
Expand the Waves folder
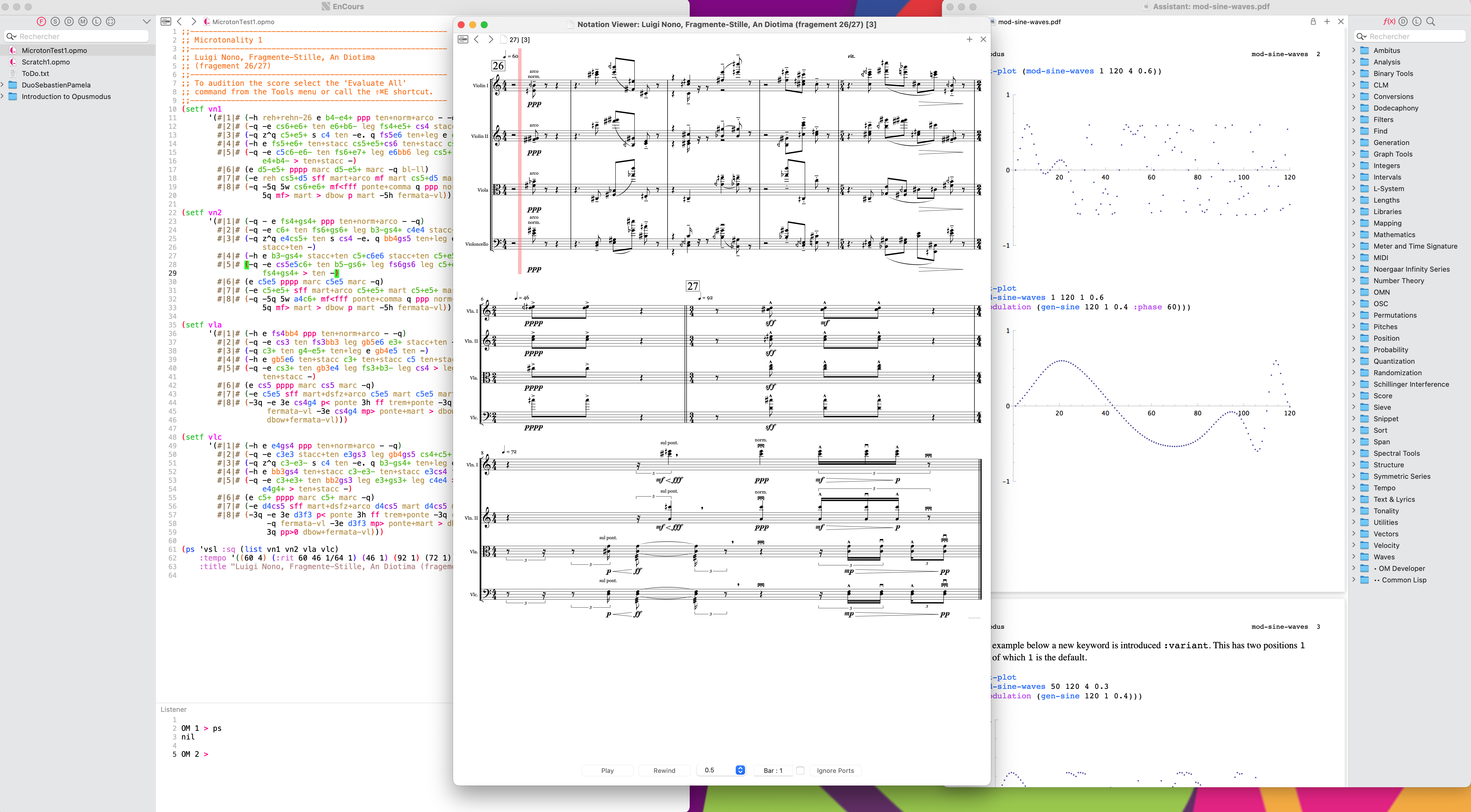(1353, 556)
